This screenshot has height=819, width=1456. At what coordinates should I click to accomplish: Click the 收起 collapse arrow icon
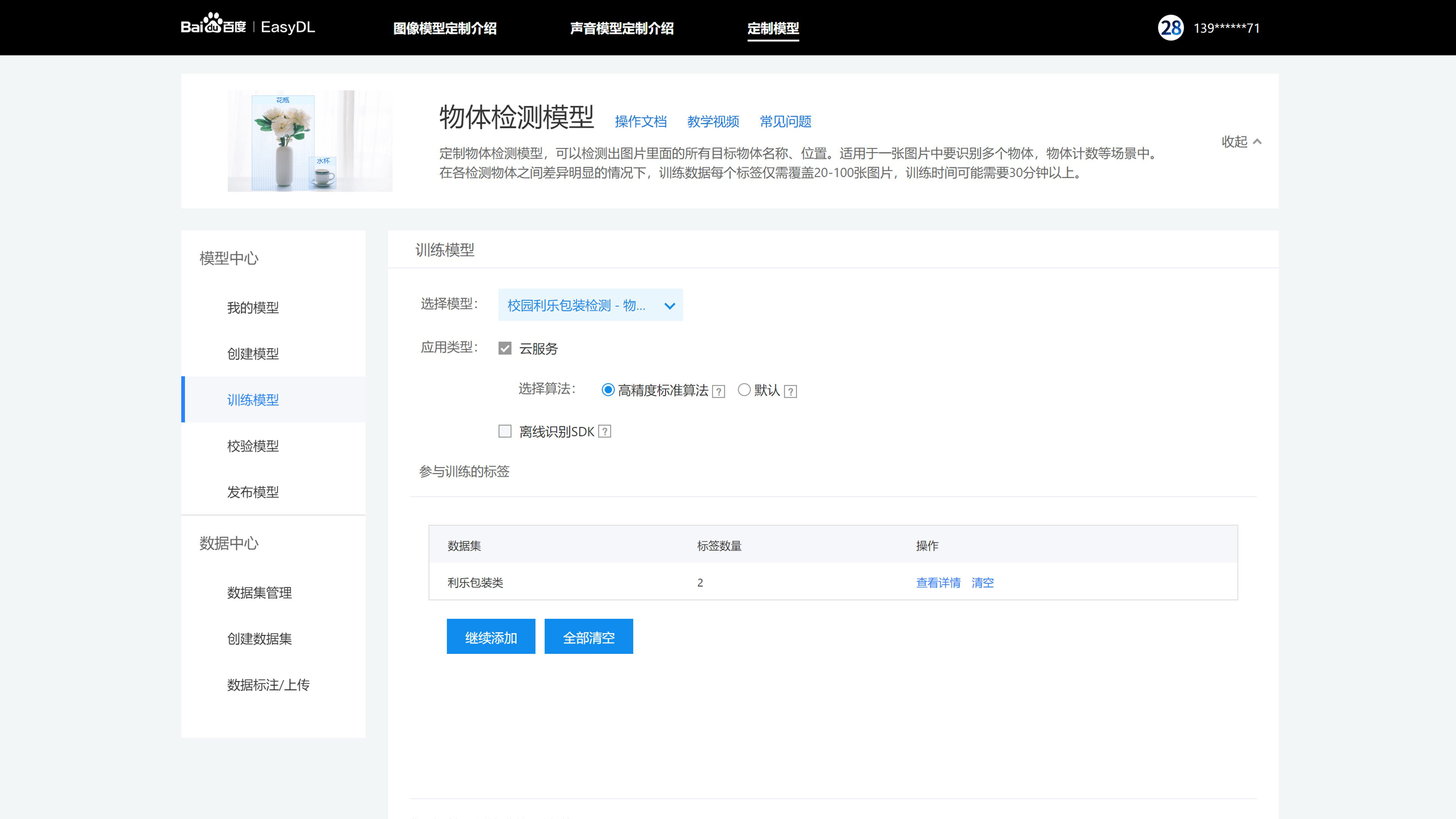[1257, 142]
